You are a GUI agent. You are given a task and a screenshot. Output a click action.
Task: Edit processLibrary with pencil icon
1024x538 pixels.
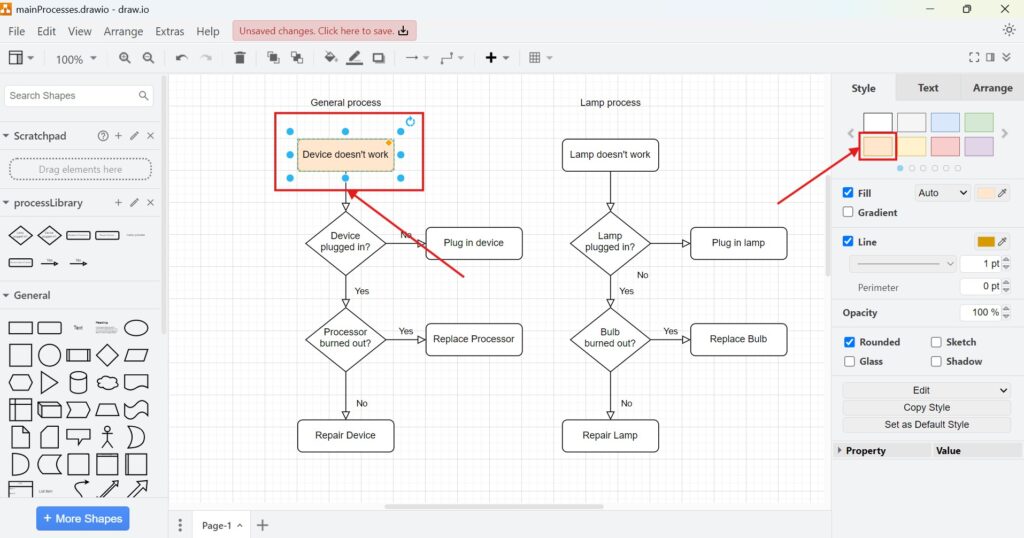click(x=134, y=203)
